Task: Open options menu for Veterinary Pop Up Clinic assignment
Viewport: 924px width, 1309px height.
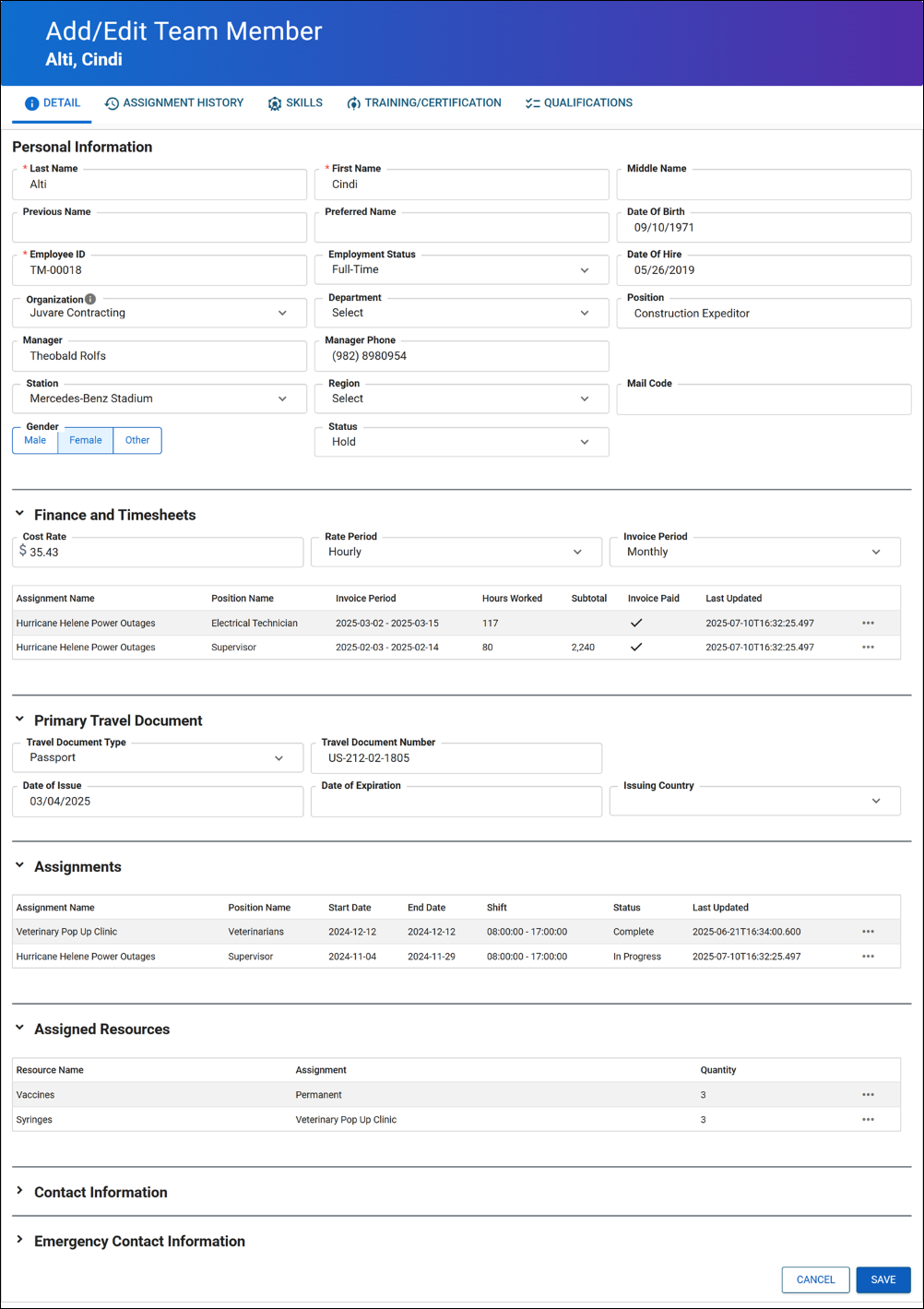Action: [x=868, y=932]
